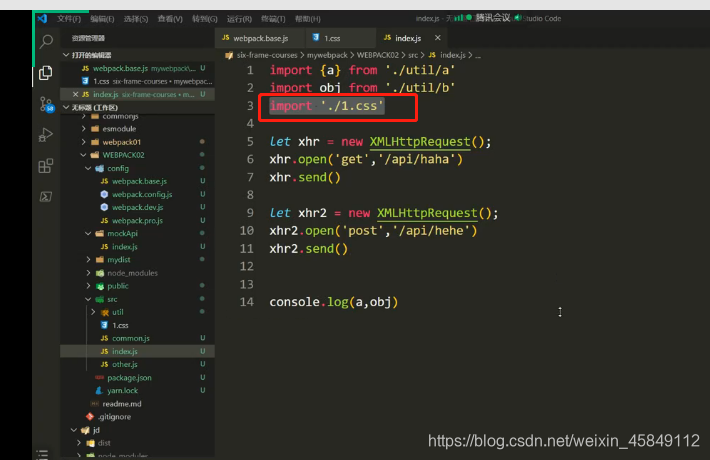Open the Extensions view icon
This screenshot has height=460, width=710.
pos(45,166)
